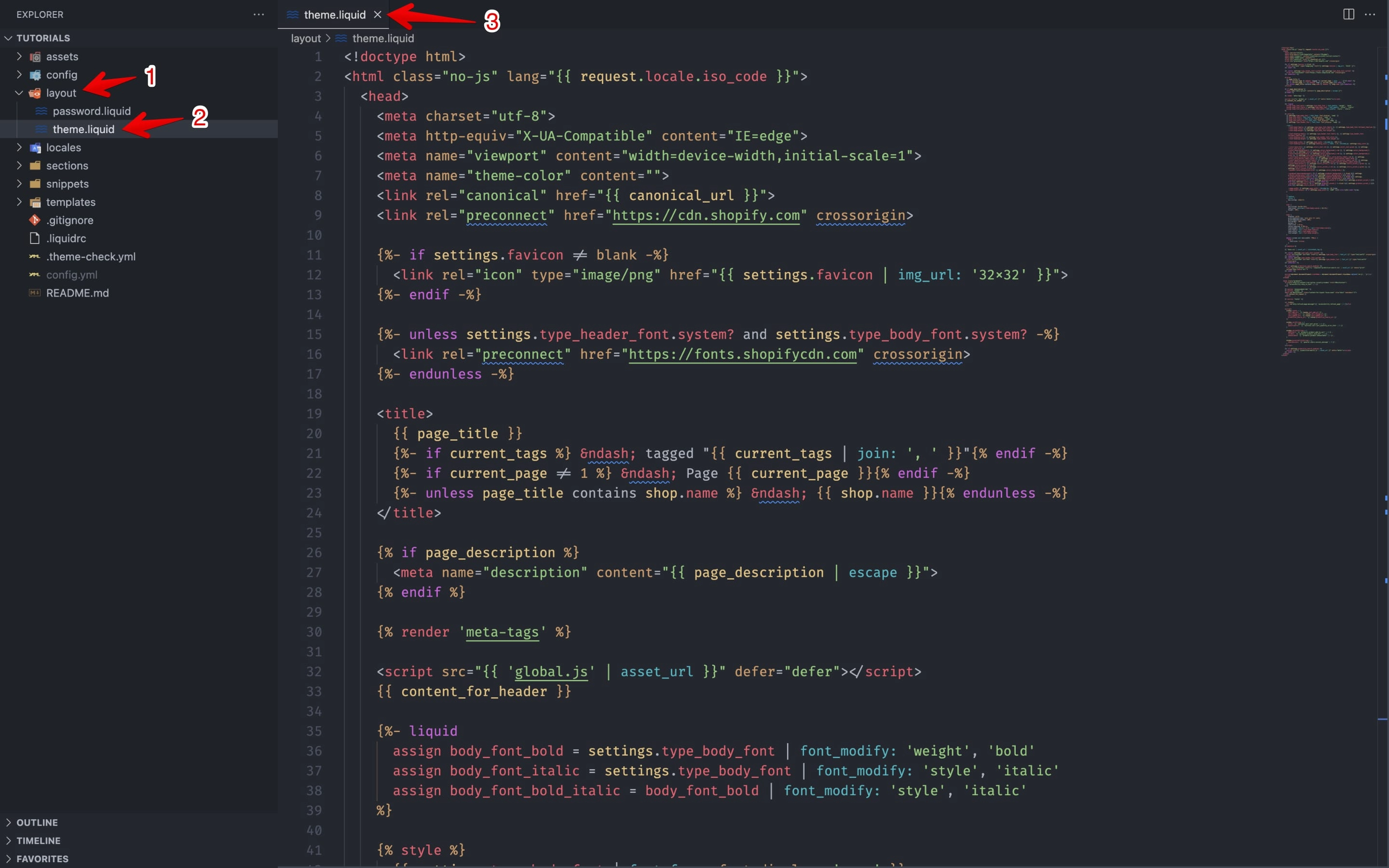
Task: Click the .theme-check.yml file icon
Action: (x=35, y=257)
